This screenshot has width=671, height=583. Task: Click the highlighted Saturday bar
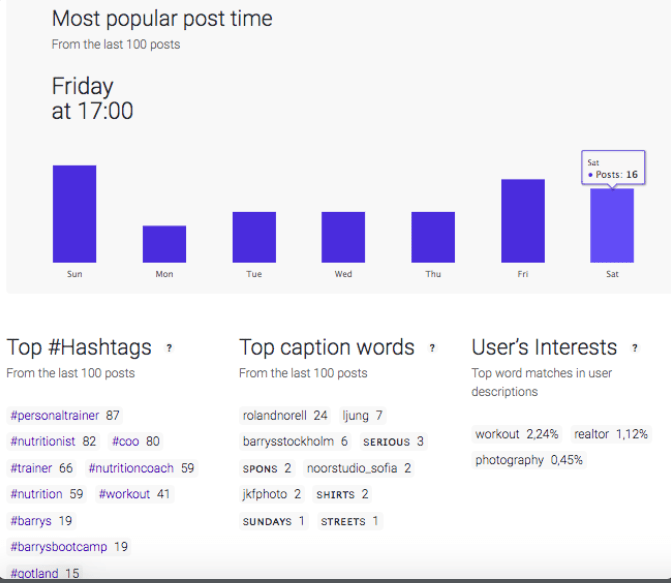(612, 226)
